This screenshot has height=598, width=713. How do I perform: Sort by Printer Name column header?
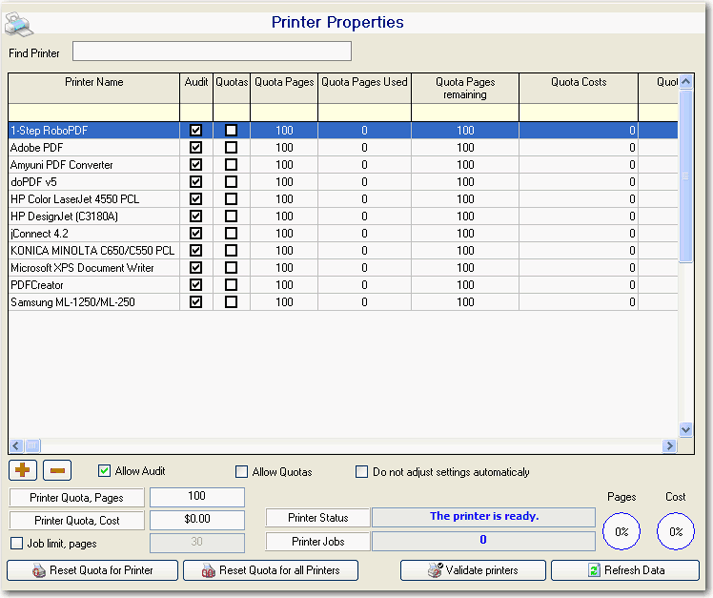pyautogui.click(x=94, y=88)
